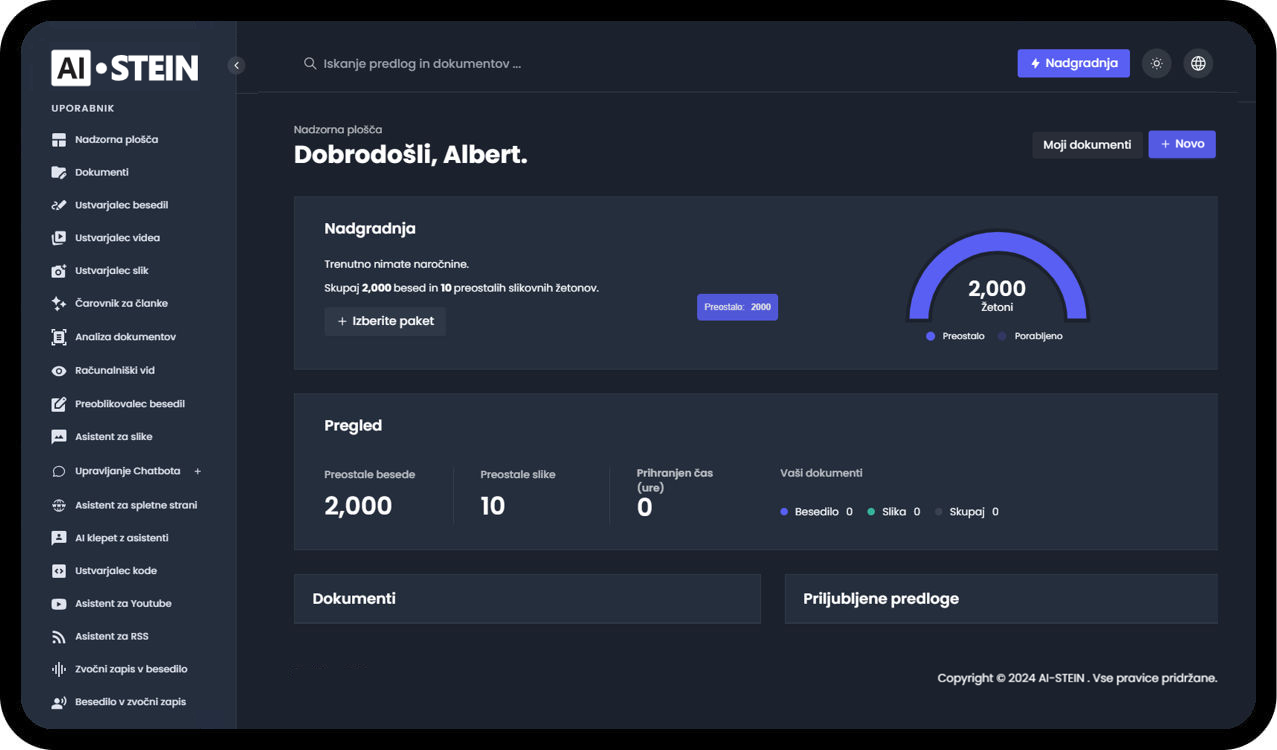Click the Računalniški vid eye icon
1277x750 pixels.
(59, 371)
